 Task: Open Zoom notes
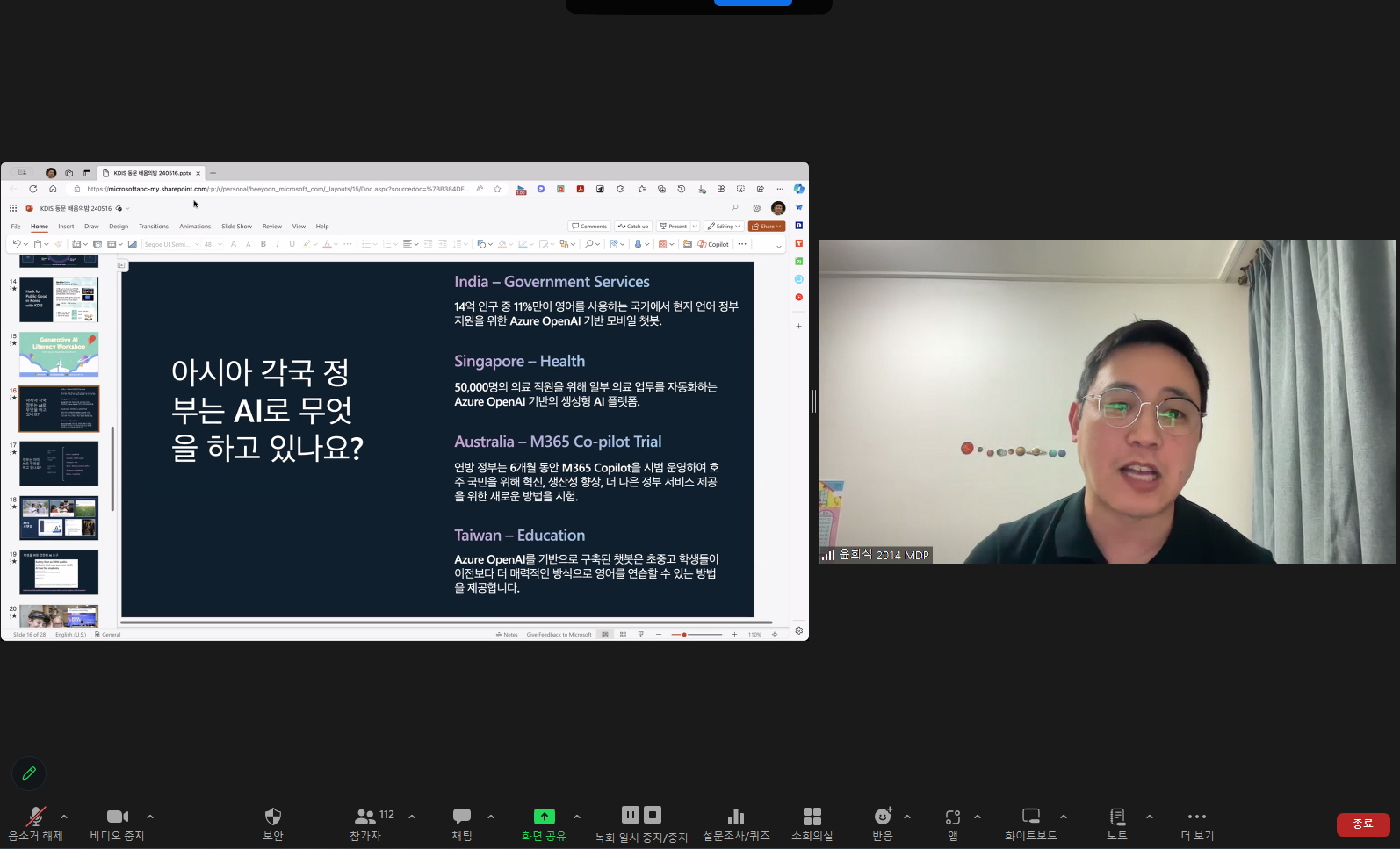(1117, 824)
